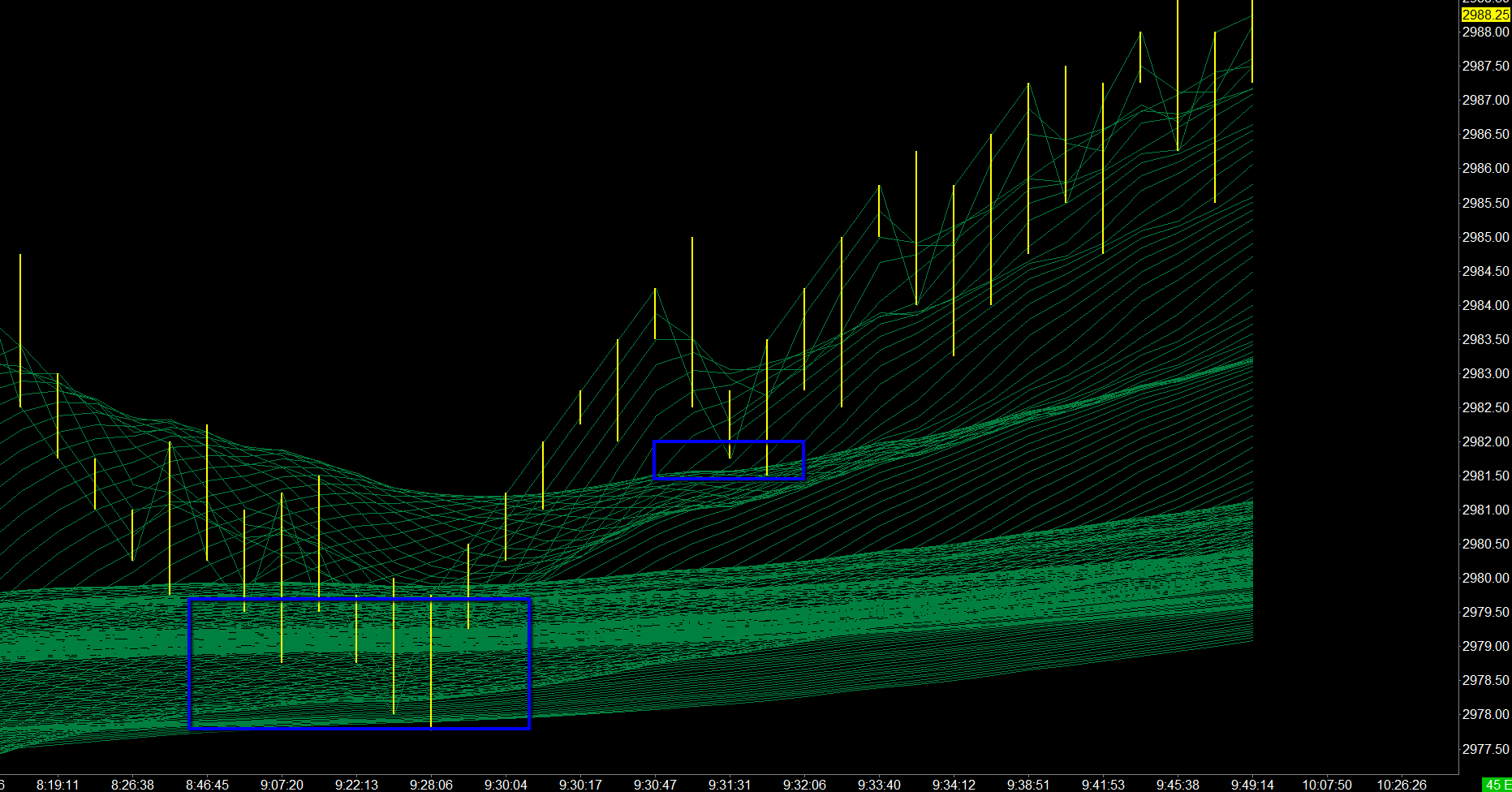Select the 2981.00 price axis value
Screen dimensions: 1512x792
[1485, 510]
